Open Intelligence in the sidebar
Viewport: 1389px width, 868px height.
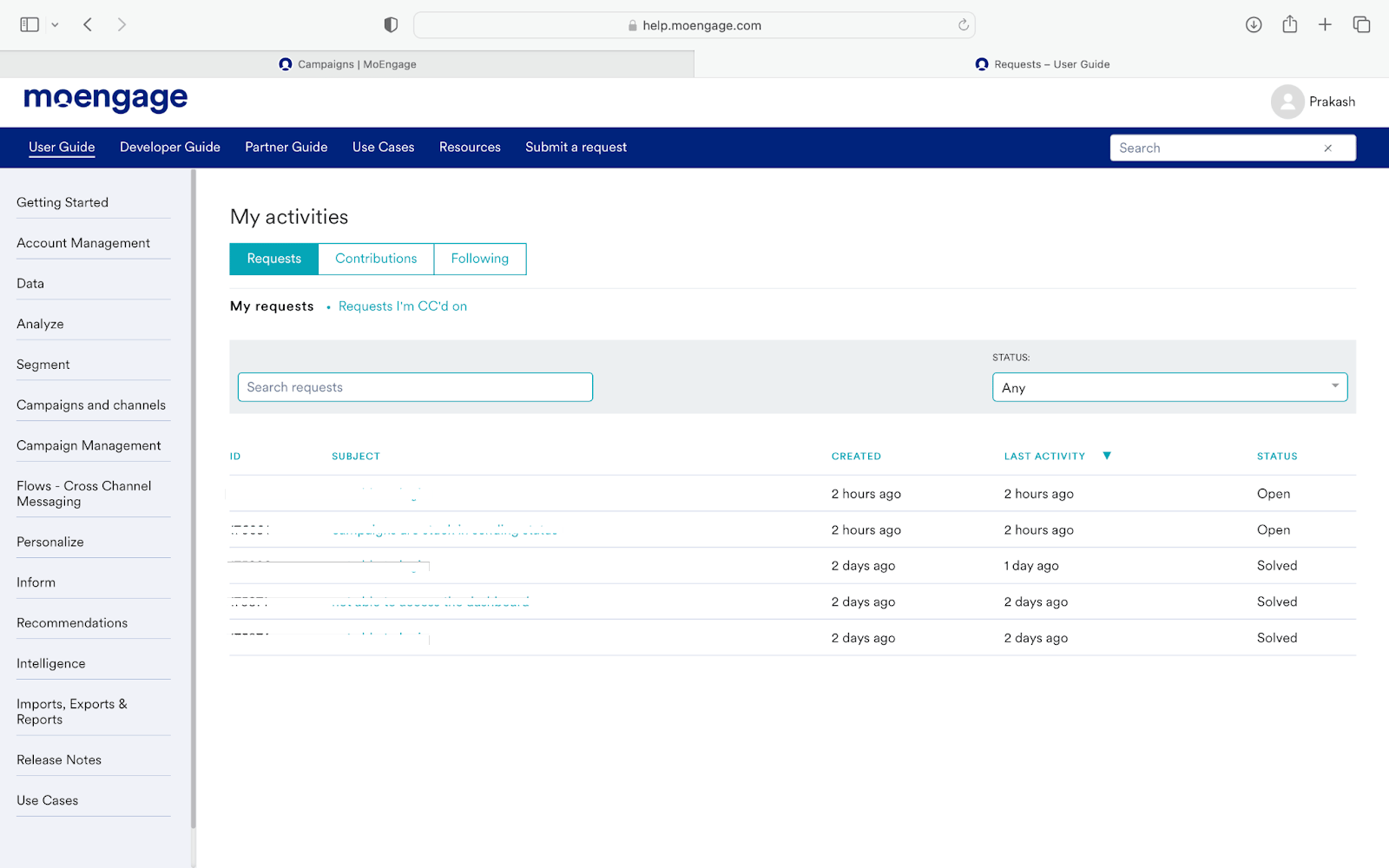pyautogui.click(x=51, y=663)
